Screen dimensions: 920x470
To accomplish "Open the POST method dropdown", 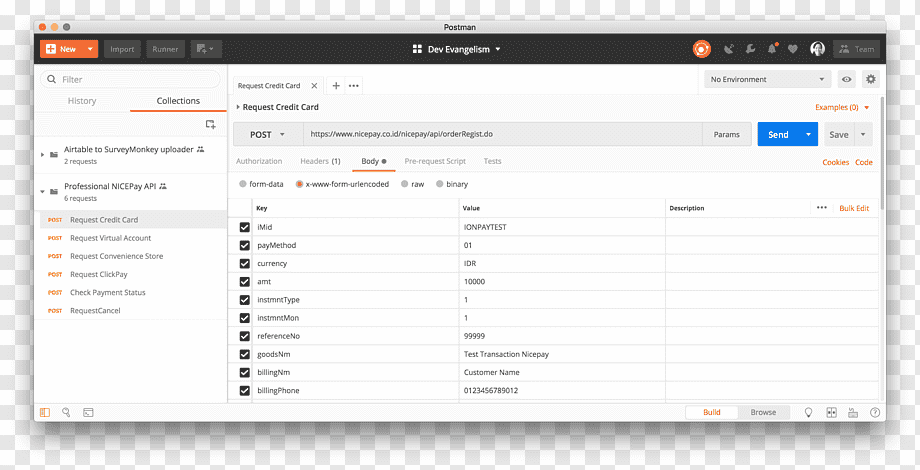I will (268, 134).
